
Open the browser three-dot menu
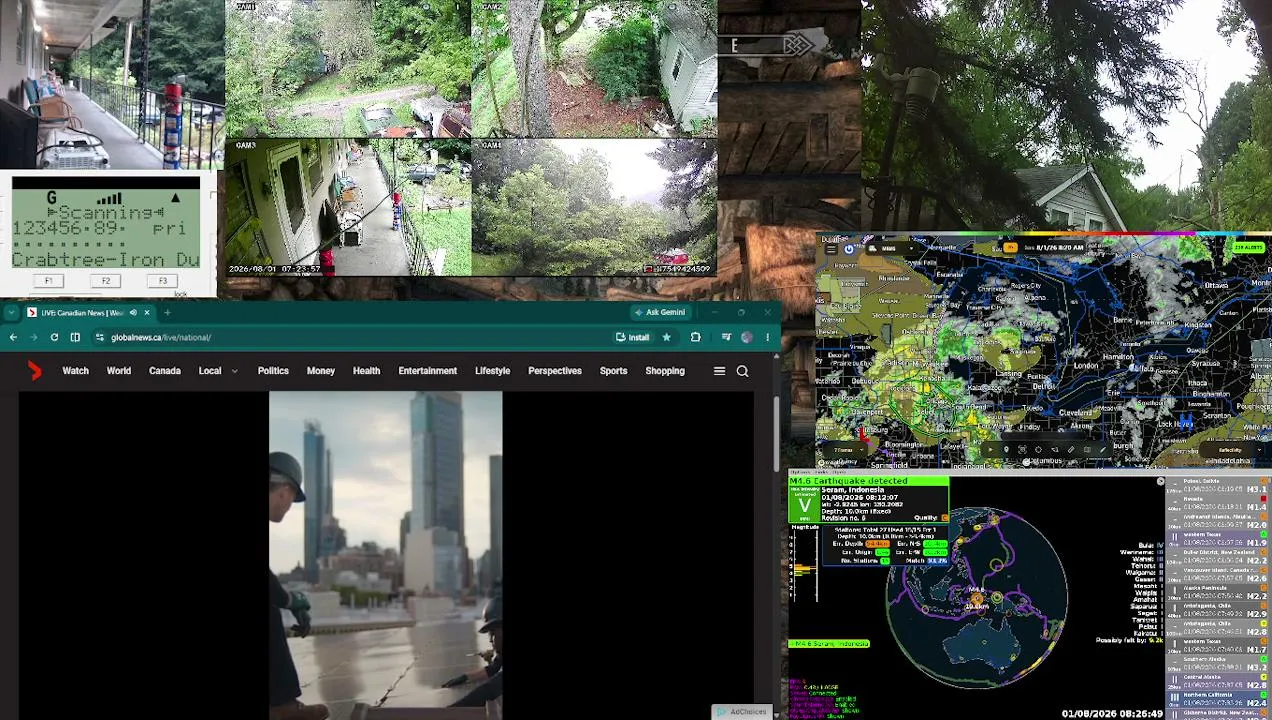click(767, 337)
